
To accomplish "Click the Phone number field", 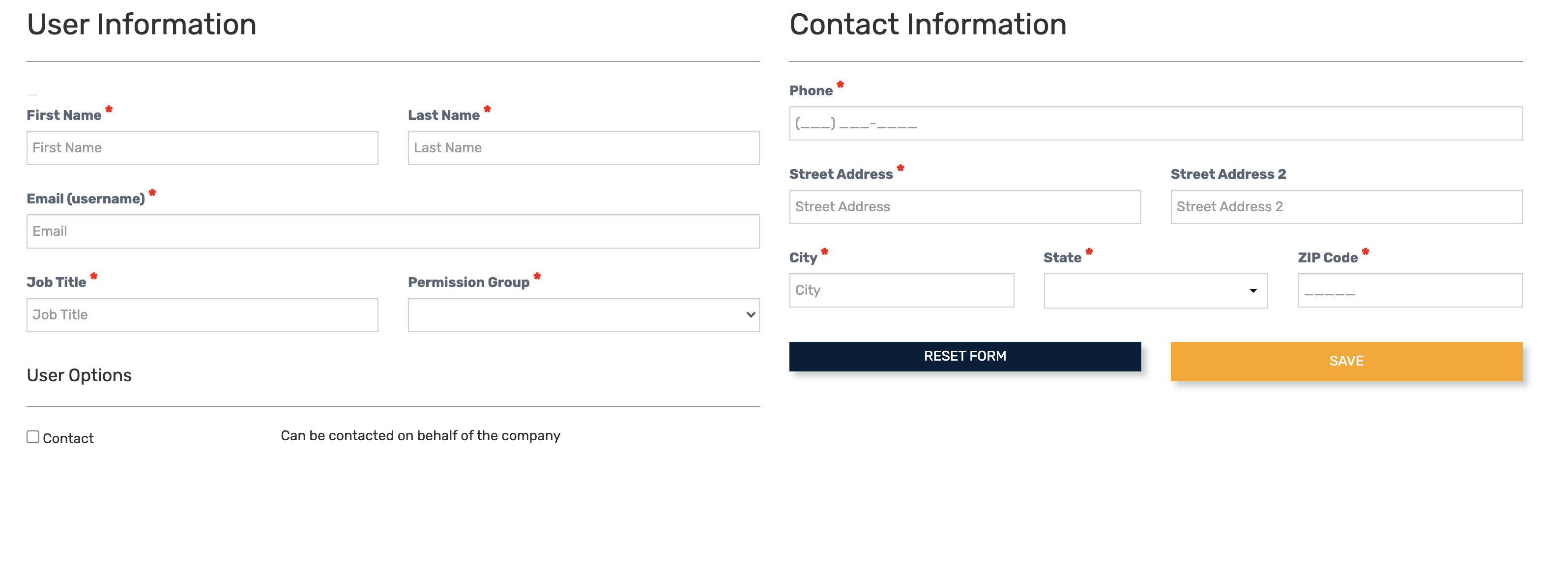I will click(1155, 123).
